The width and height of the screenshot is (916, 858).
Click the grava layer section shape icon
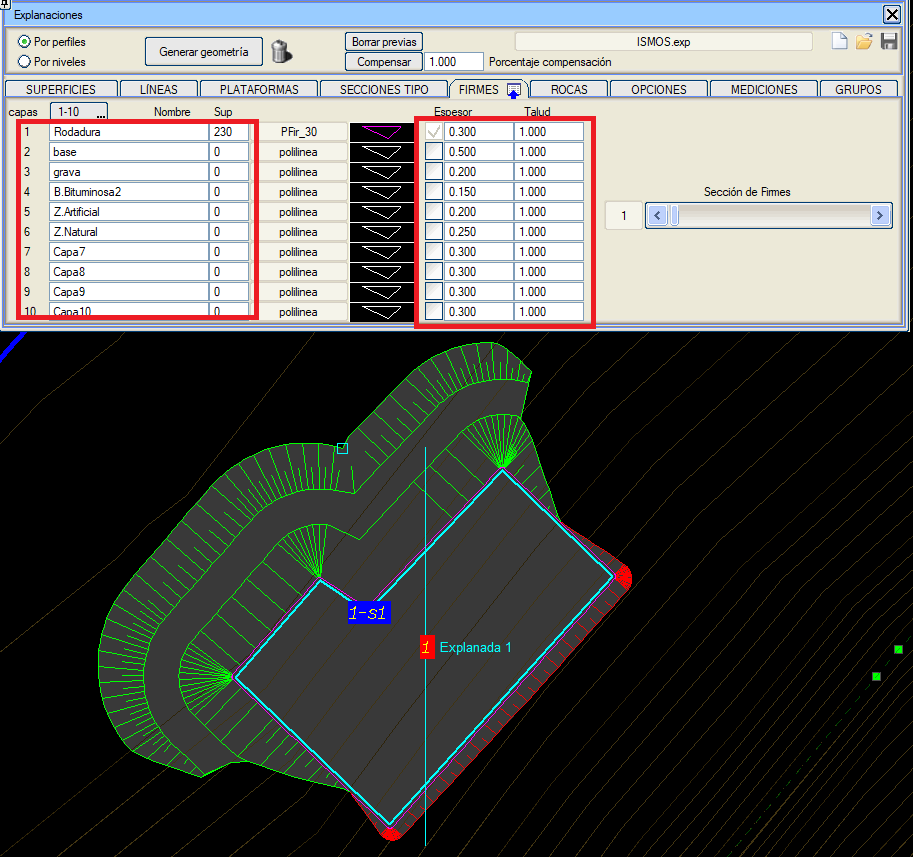point(381,172)
